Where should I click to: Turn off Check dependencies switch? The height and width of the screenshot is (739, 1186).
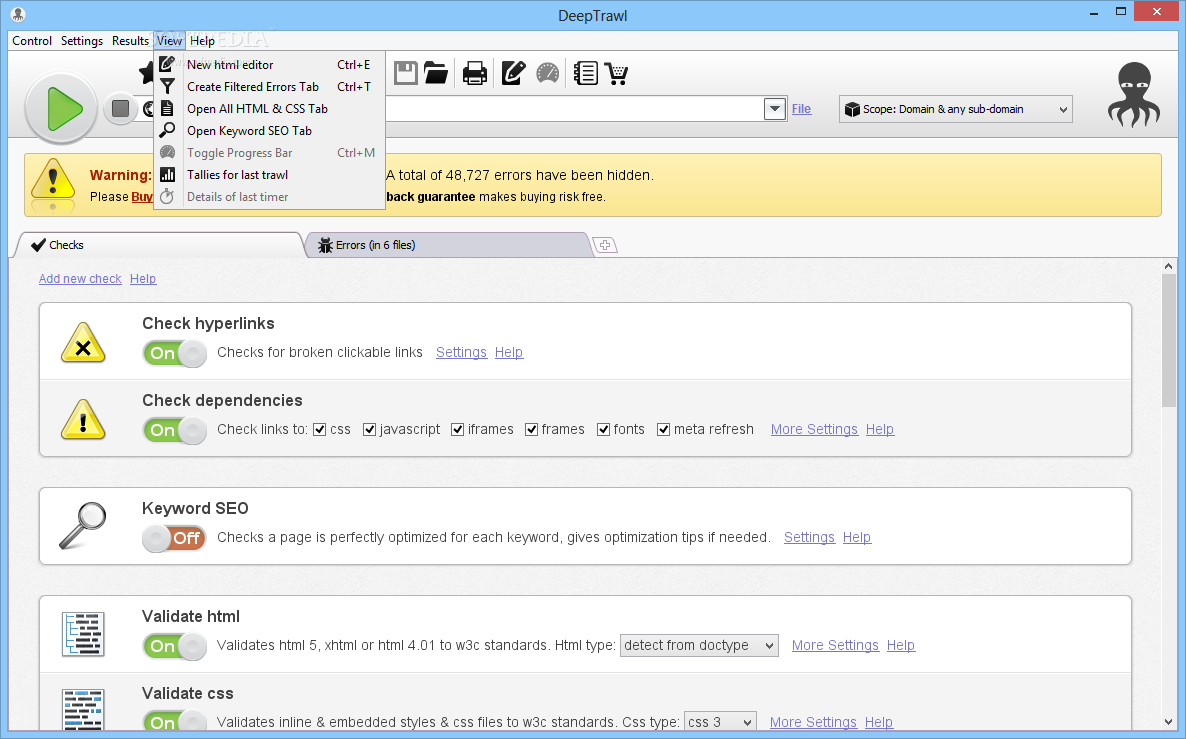click(x=175, y=430)
